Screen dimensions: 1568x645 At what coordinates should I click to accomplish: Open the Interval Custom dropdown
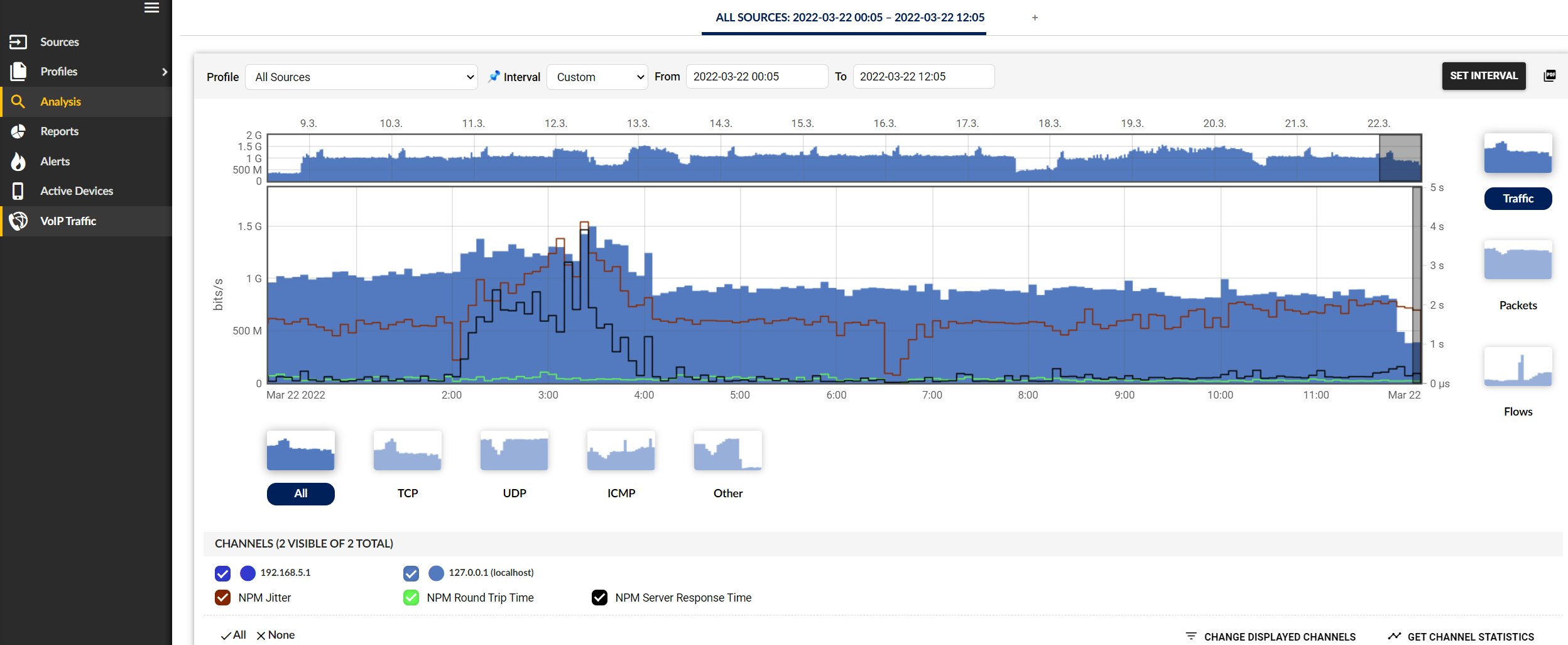click(x=597, y=77)
